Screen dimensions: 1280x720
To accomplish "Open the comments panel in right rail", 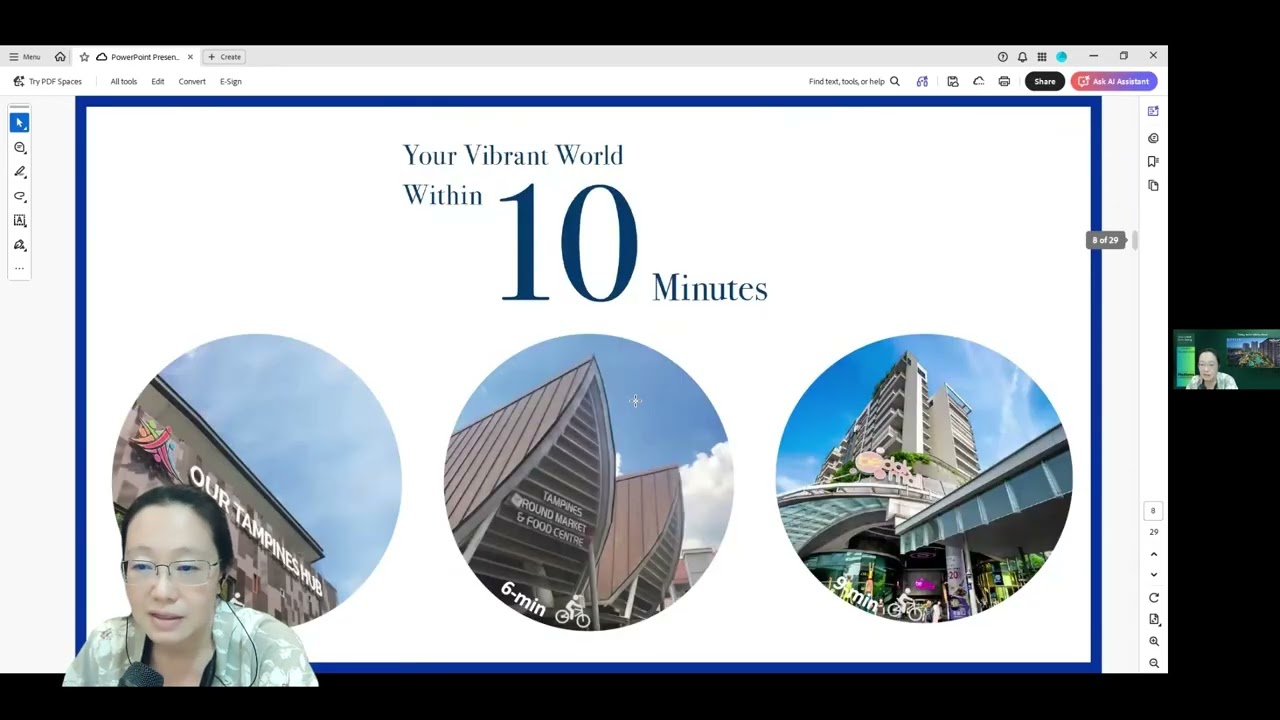I will click(x=1153, y=138).
